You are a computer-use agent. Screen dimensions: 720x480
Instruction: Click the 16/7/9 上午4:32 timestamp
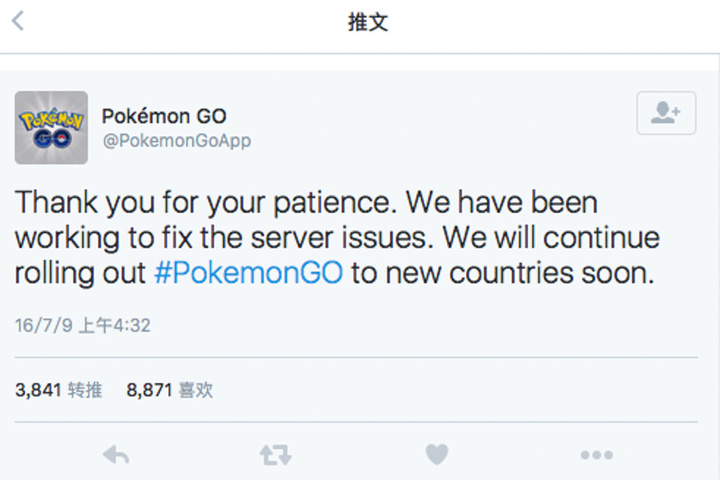coord(83,326)
